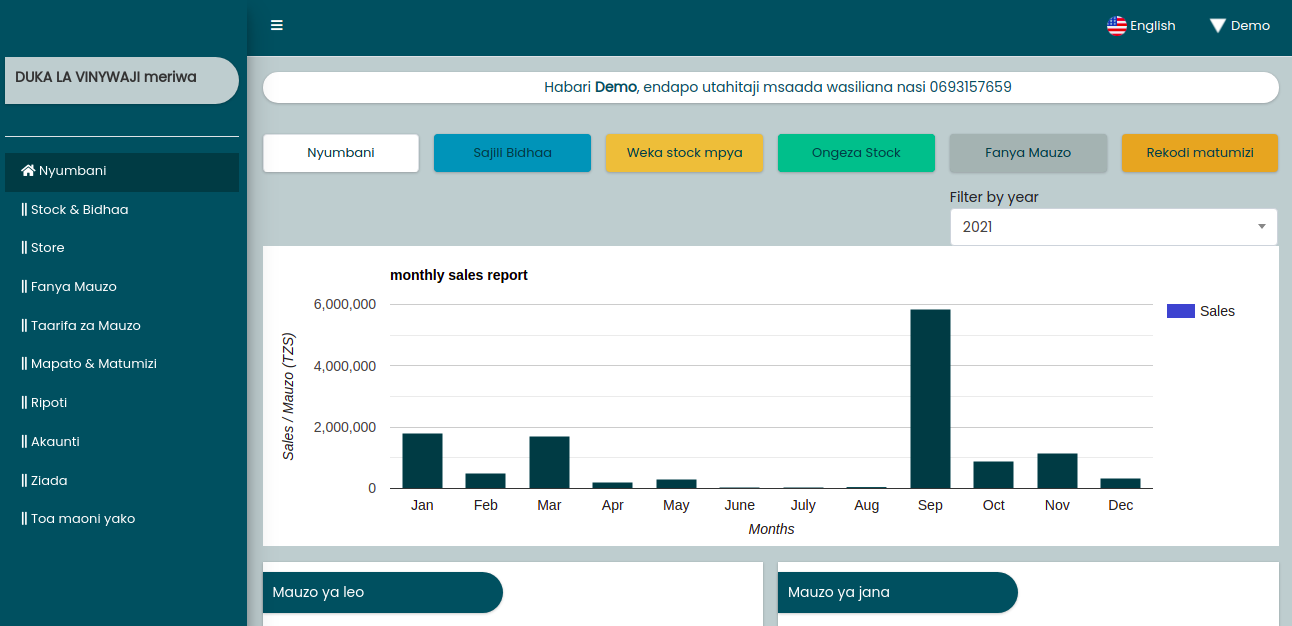1292x626 pixels.
Task: Select Akaunti in the sidebar
Action: [51, 442]
